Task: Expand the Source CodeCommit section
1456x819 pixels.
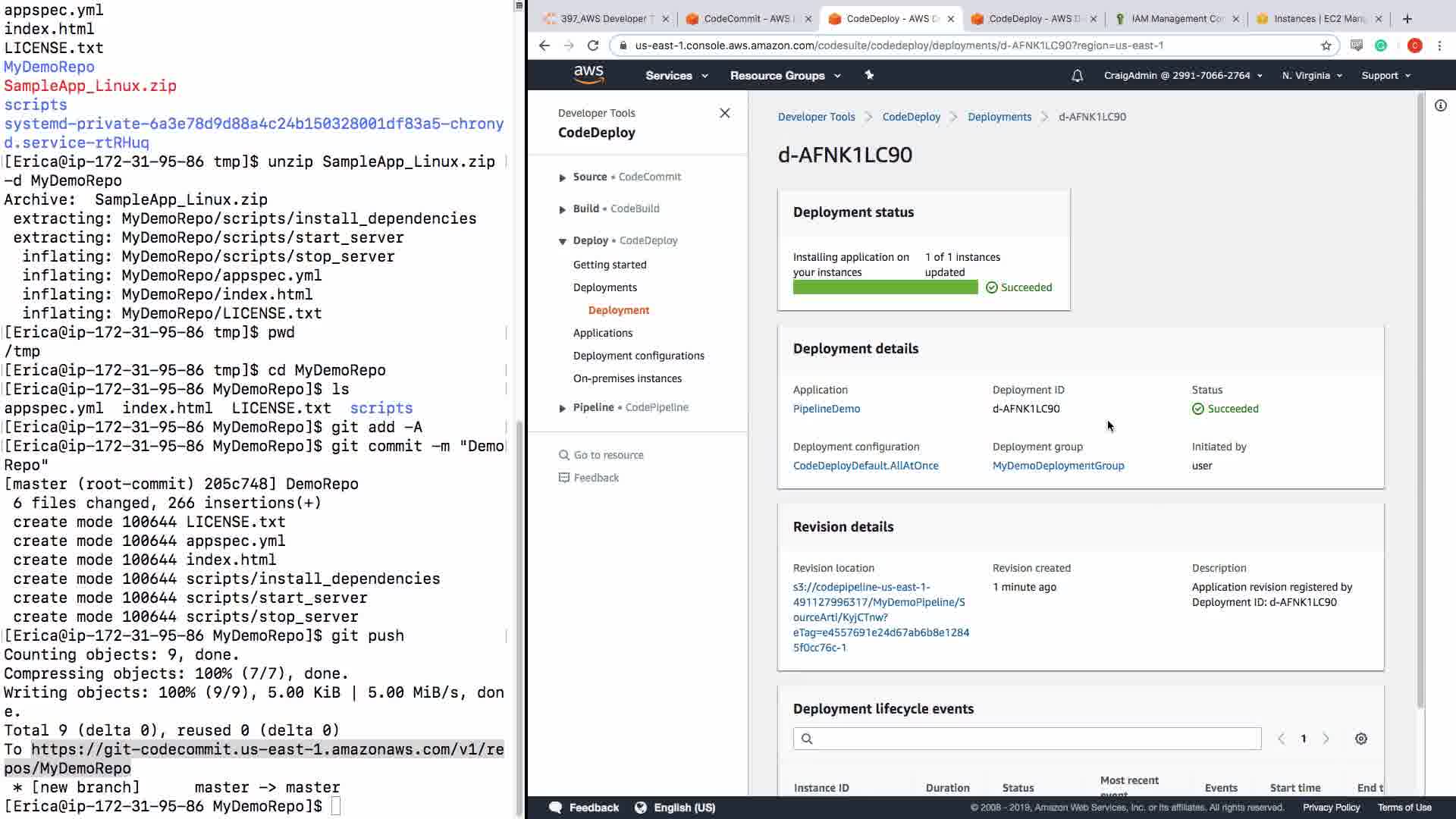Action: pos(563,177)
